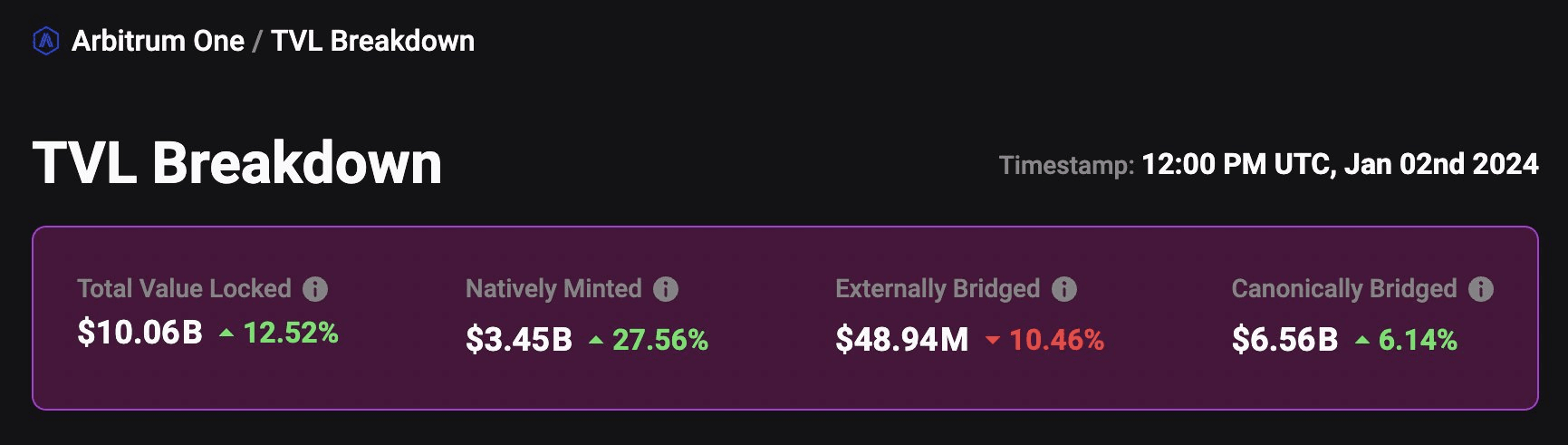This screenshot has width=1568, height=445.
Task: Show info for Total Value Locked
Action: point(315,289)
